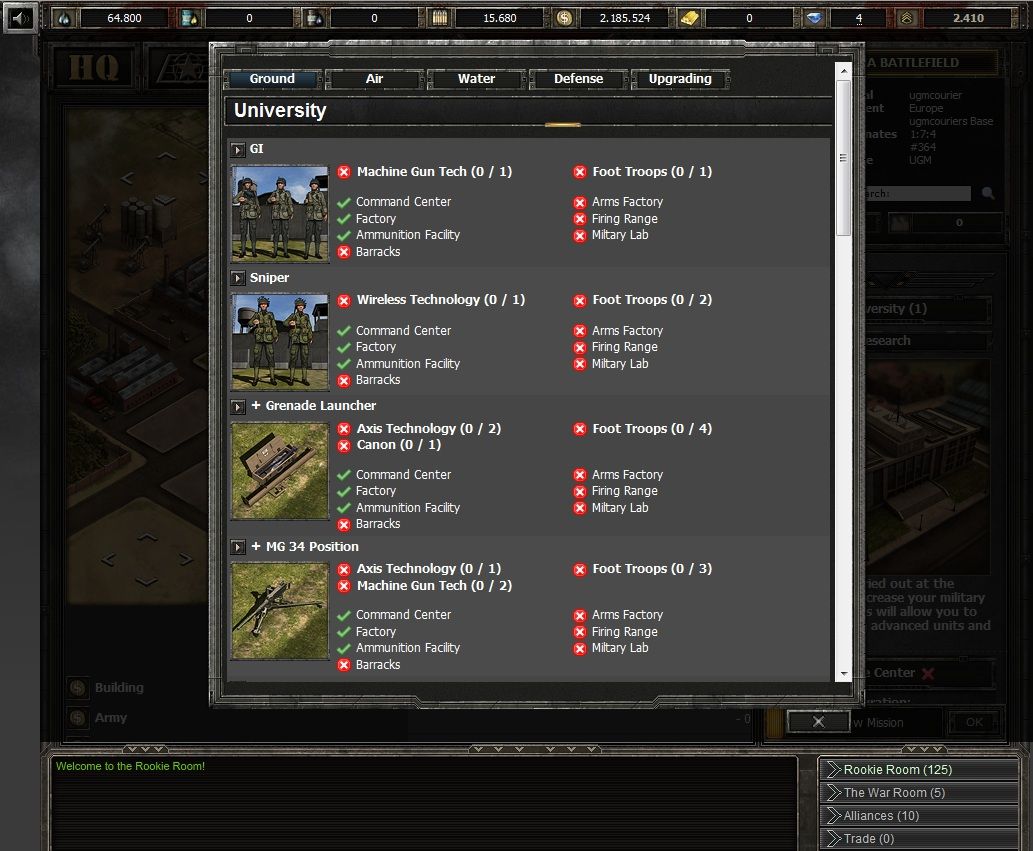
Task: Click the red X beside Firing Range under Sniper
Action: [580, 346]
